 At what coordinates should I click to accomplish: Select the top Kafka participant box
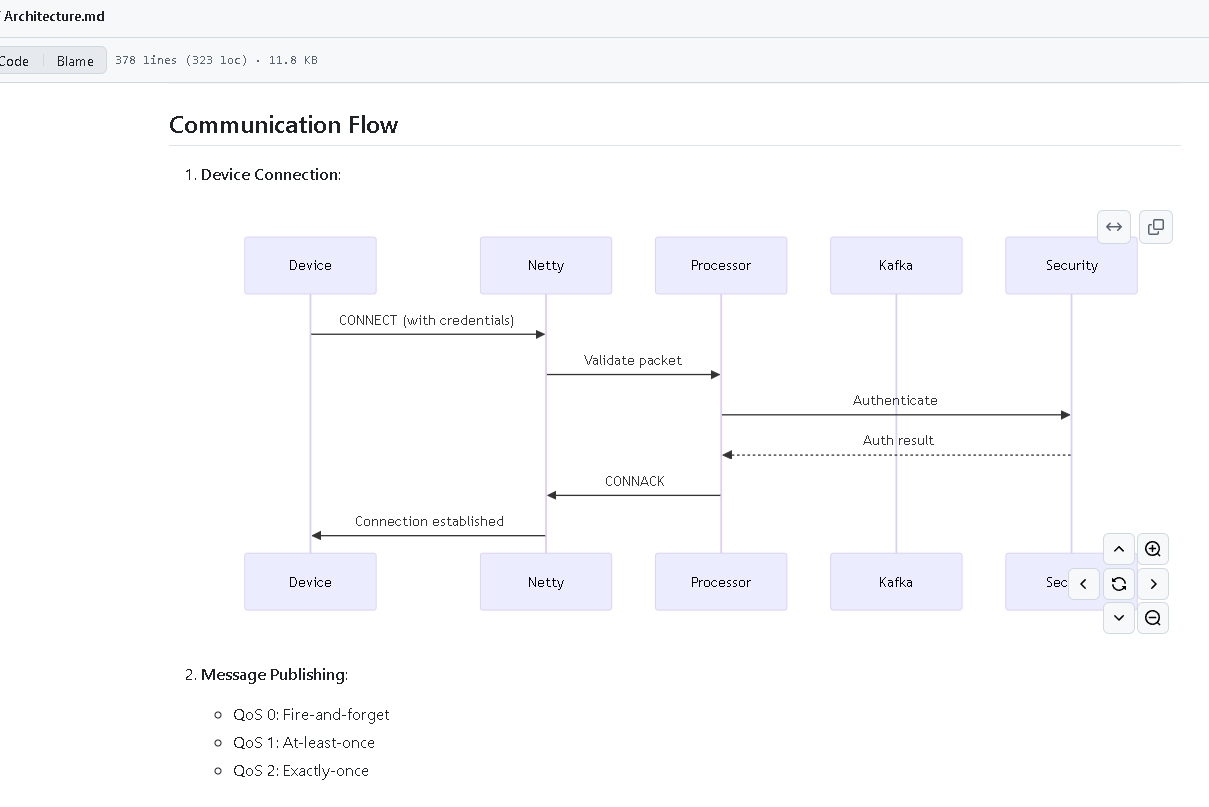click(x=896, y=265)
